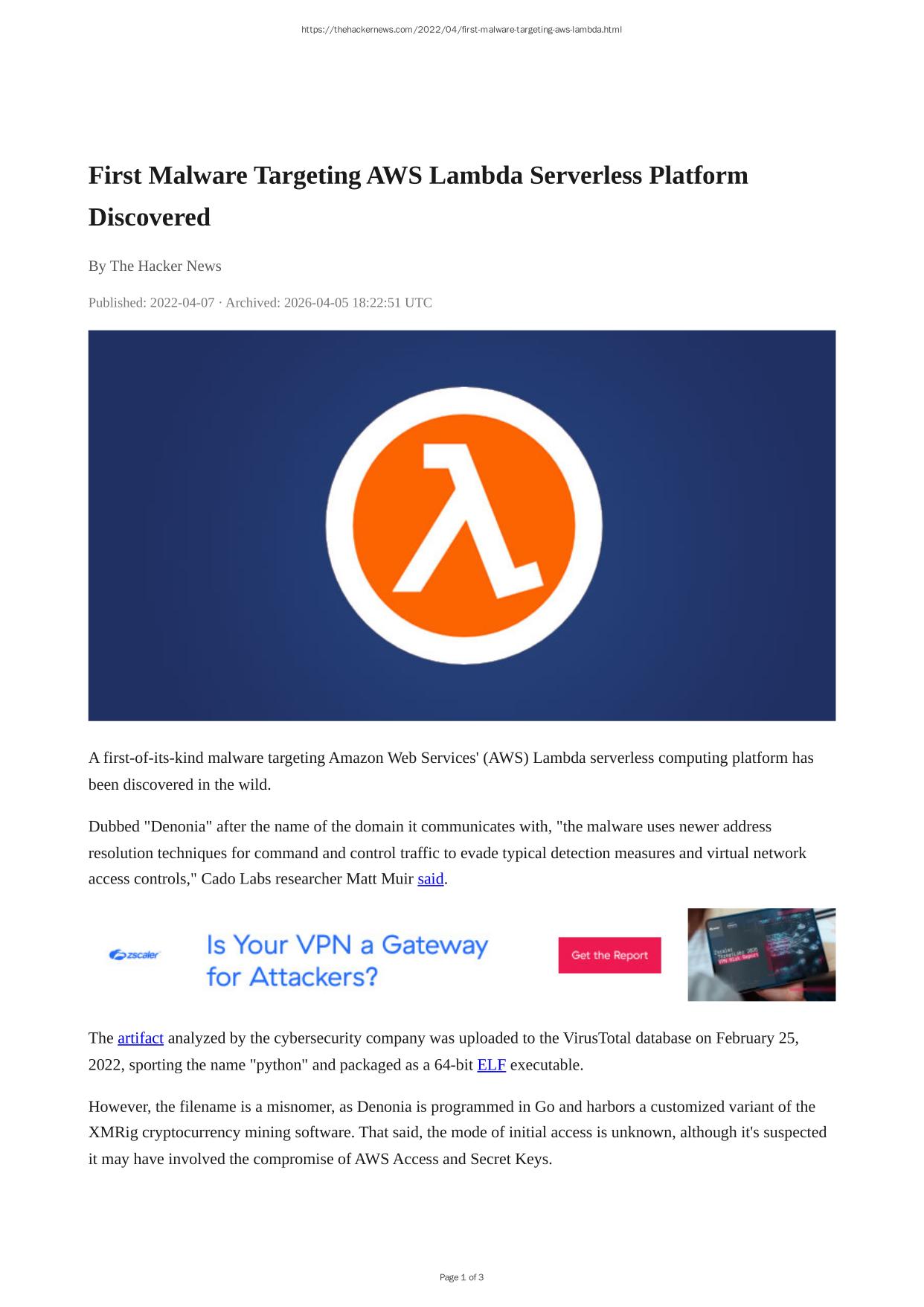Click the paragraph starting "However, the filename"
The height and width of the screenshot is (1307, 924).
[458, 1133]
